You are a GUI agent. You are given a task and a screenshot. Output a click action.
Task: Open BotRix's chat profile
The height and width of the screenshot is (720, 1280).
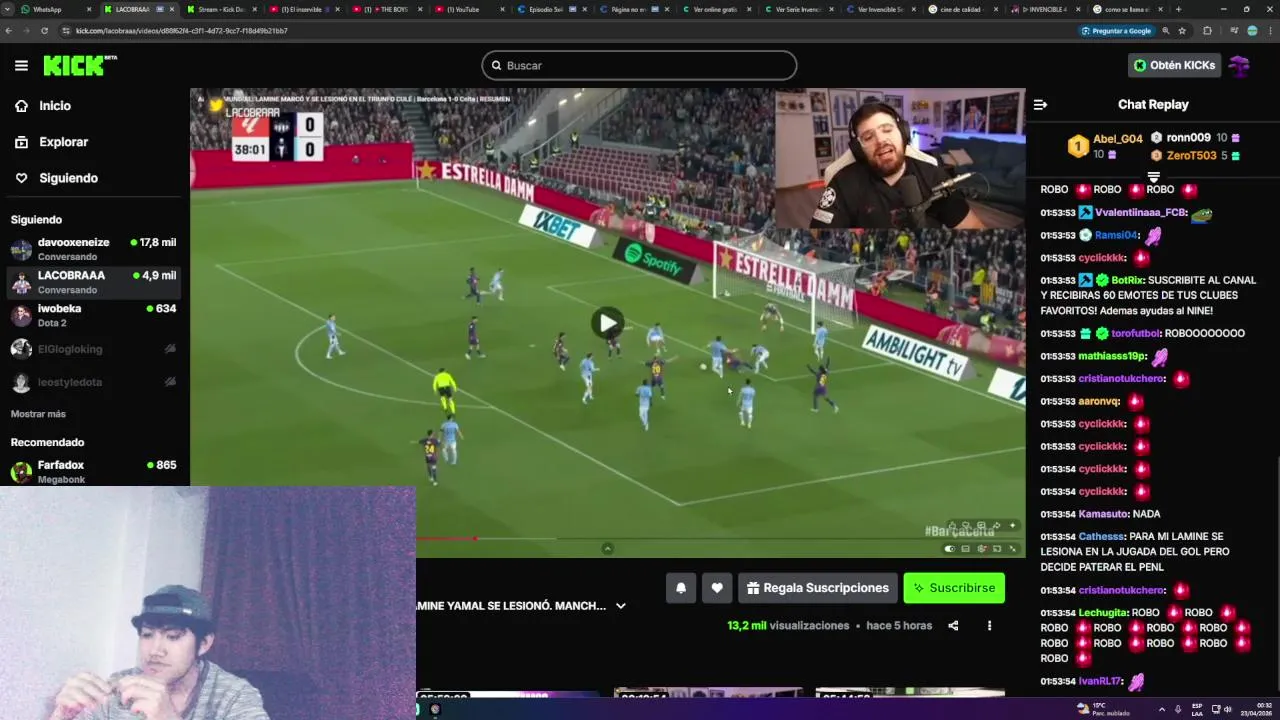[1127, 280]
